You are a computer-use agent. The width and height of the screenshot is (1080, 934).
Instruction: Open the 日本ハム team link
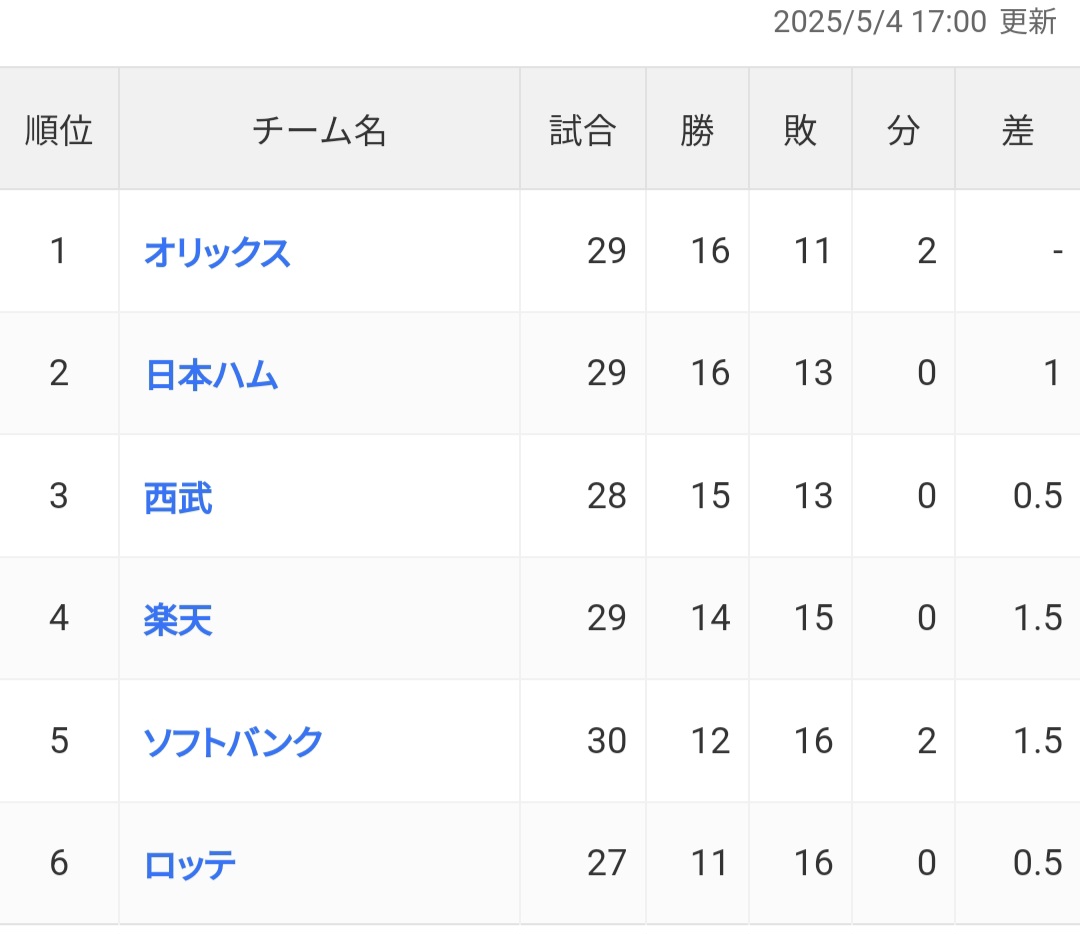211,374
